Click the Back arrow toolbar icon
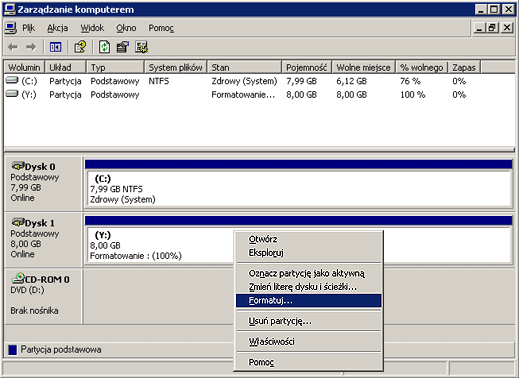Screen dimensions: 519x378 point(13,47)
